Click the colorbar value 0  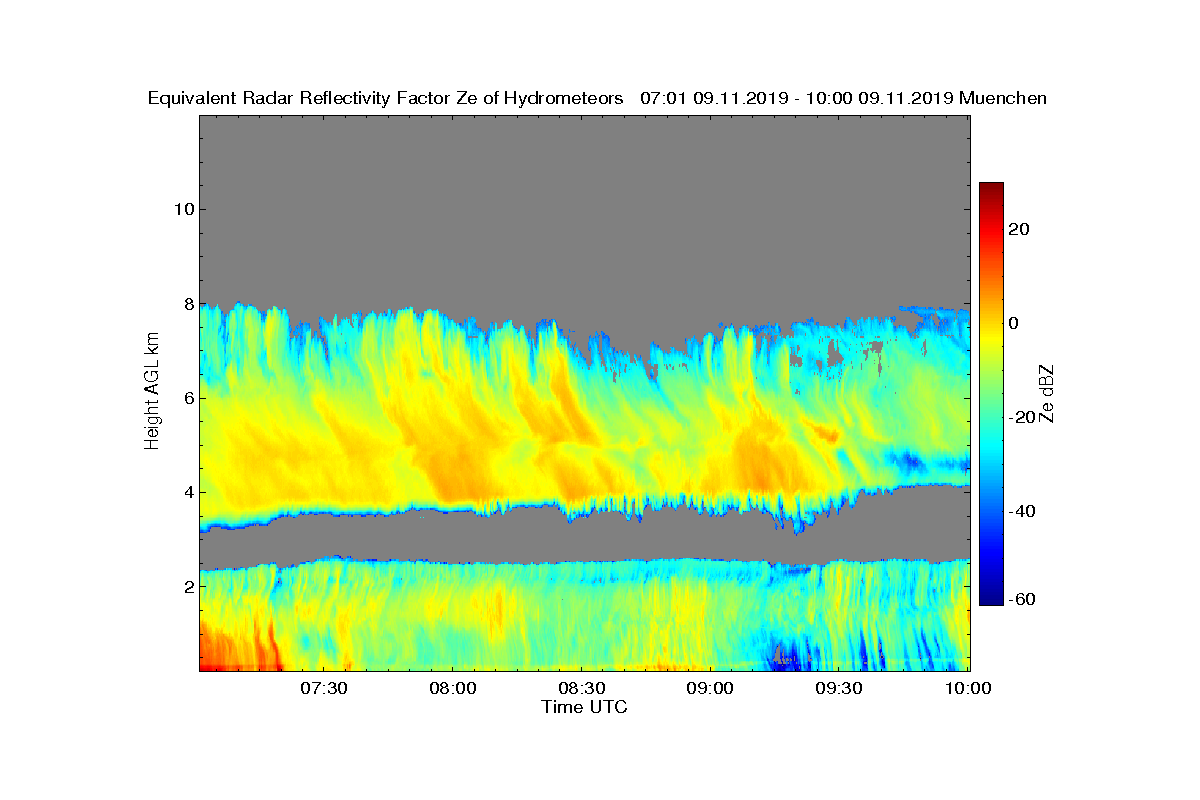click(1013, 323)
